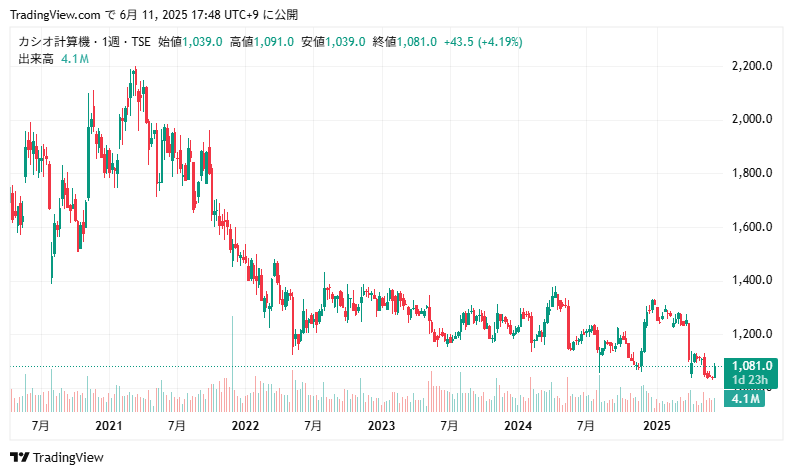Click the 始値 1,039.0 open value

190,41
